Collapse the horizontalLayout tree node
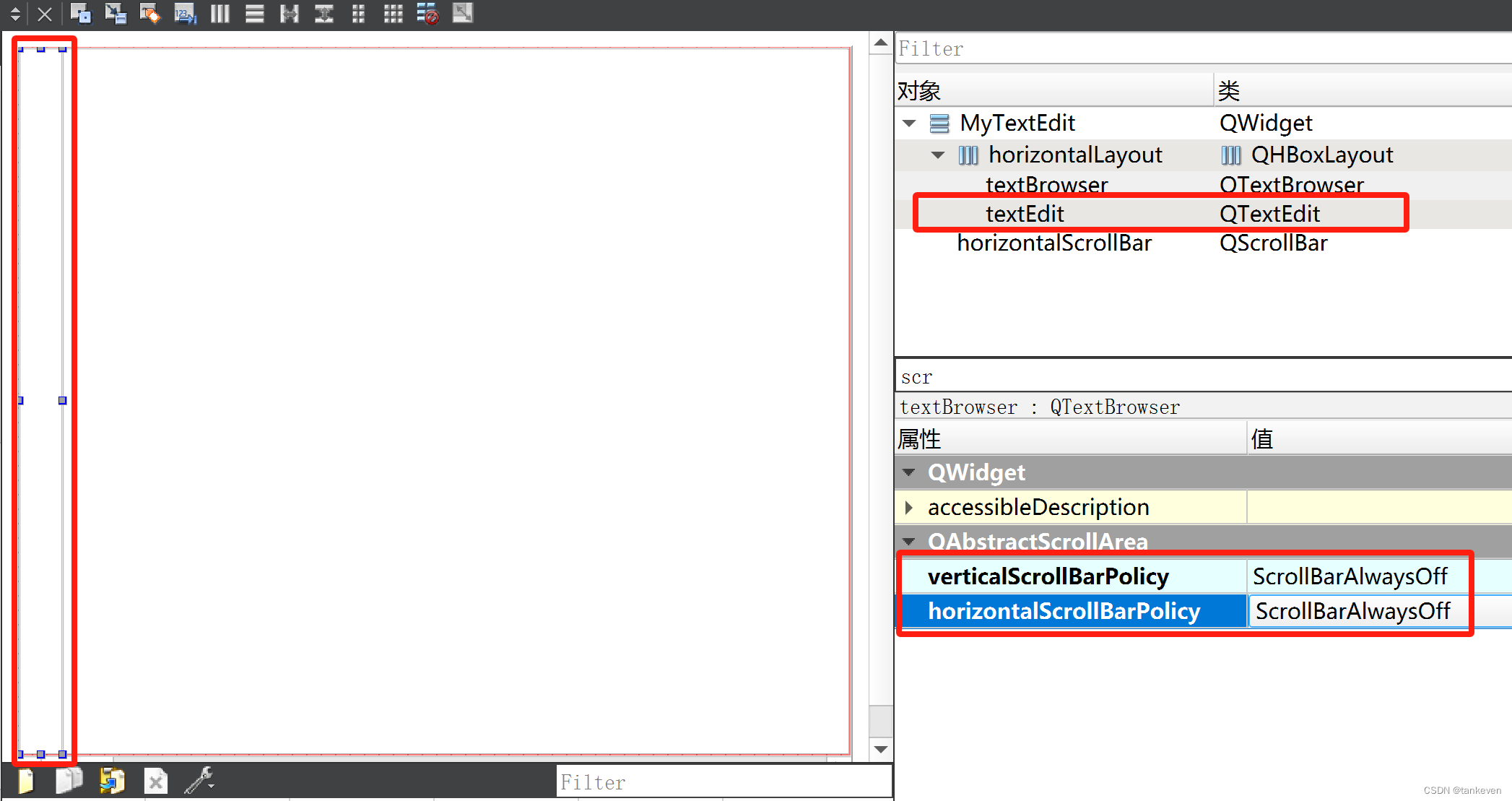1512x801 pixels. click(x=938, y=155)
